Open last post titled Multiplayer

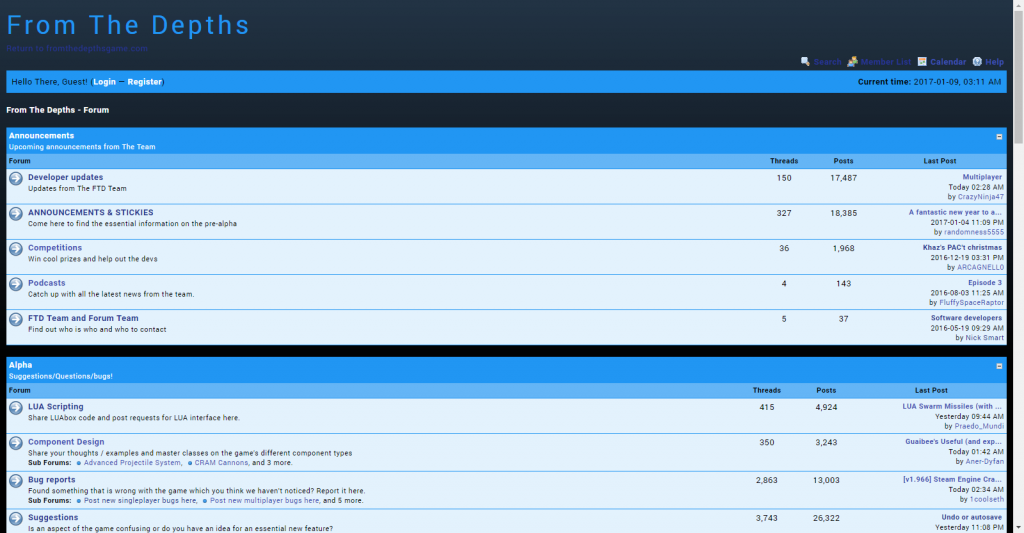tap(982, 177)
